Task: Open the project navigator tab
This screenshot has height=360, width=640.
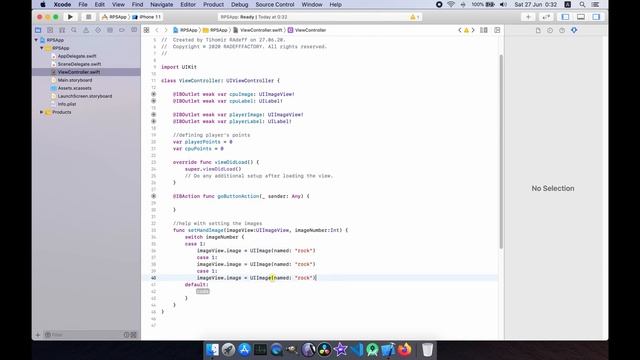Action: click(x=38, y=30)
